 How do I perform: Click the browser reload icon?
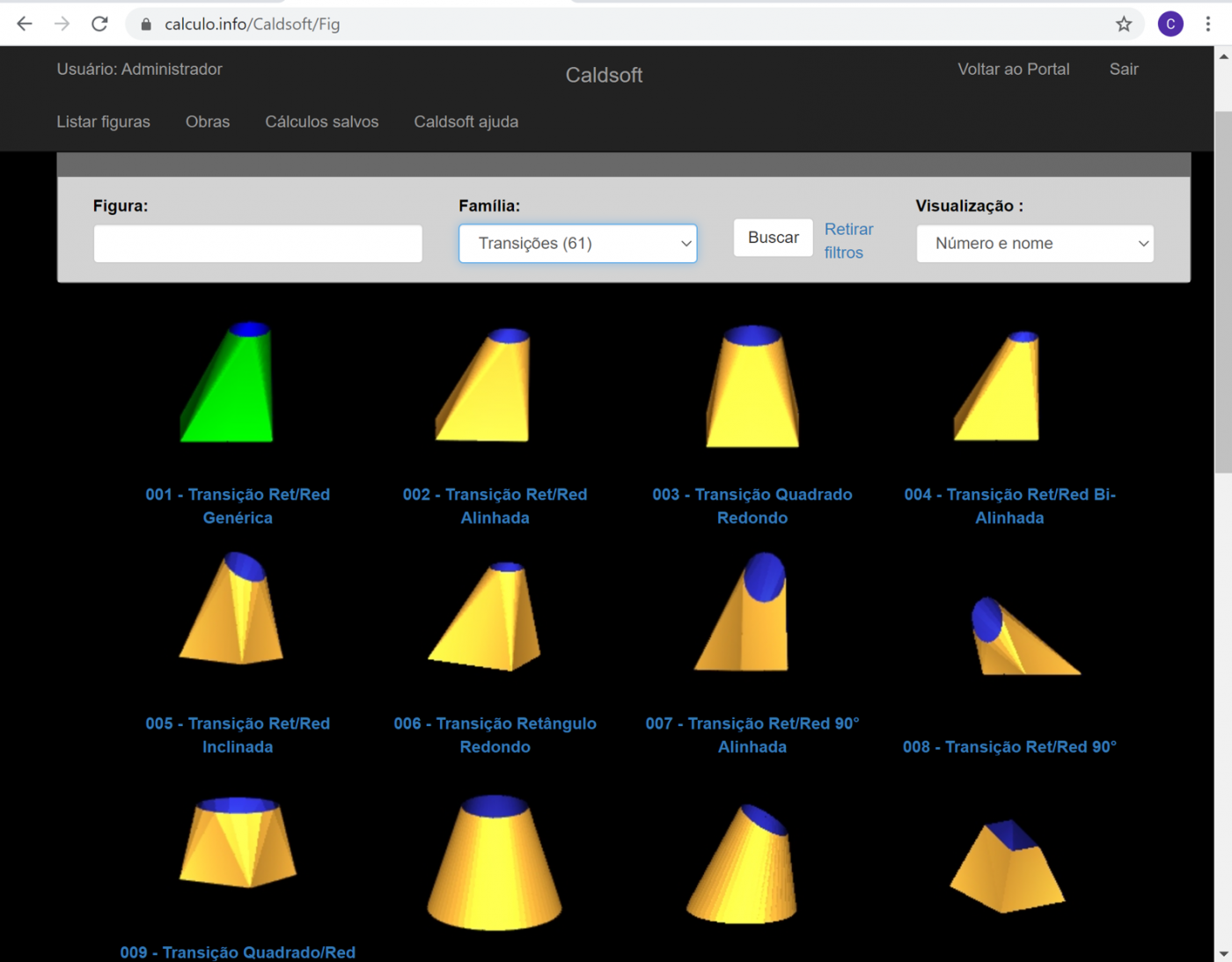coord(99,24)
